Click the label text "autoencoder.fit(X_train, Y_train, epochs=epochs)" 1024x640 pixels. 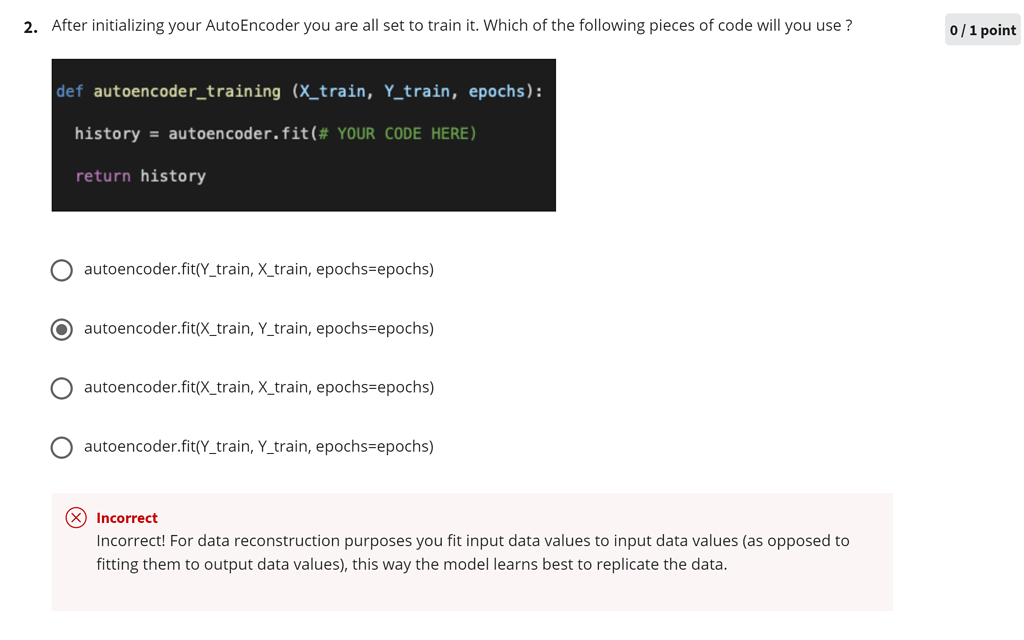point(259,328)
